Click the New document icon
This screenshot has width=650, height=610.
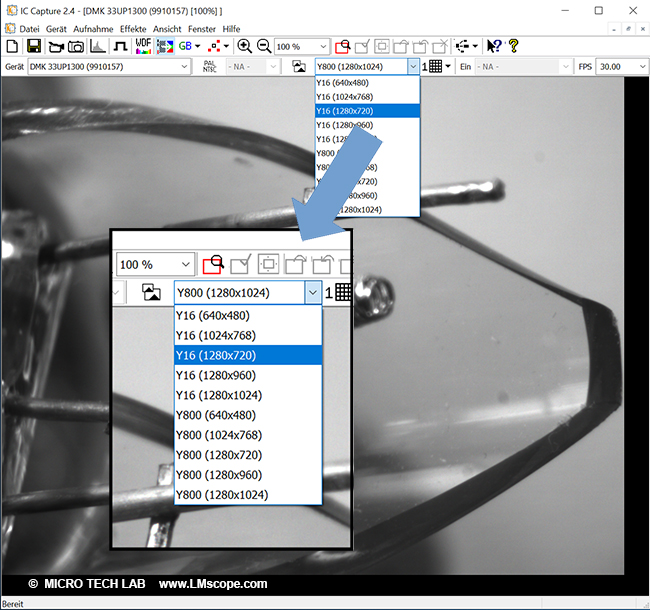[12, 47]
